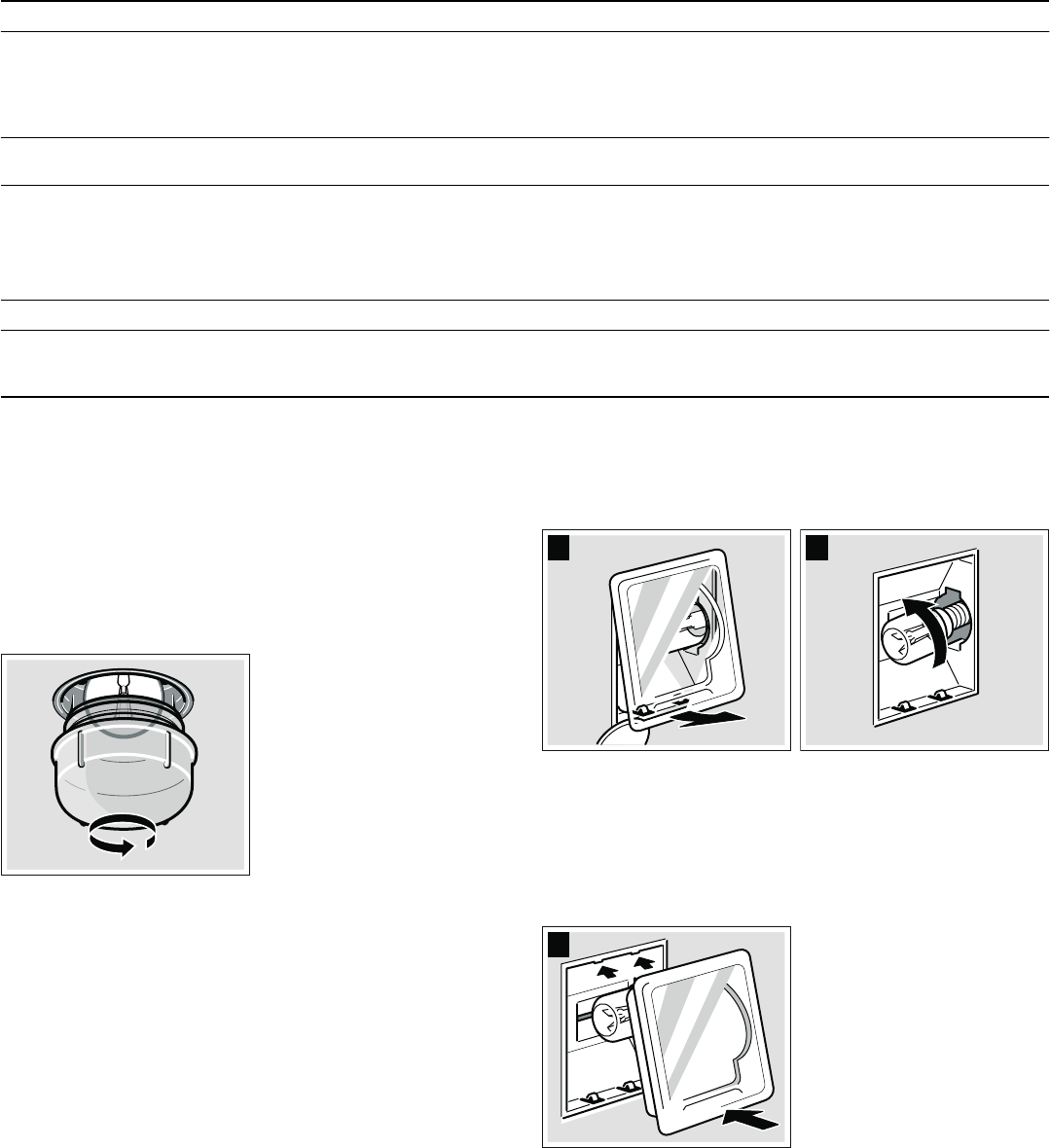Select the black step marker in the cover-refitting illustration
The width and height of the screenshot is (1050, 1148).
tap(560, 945)
